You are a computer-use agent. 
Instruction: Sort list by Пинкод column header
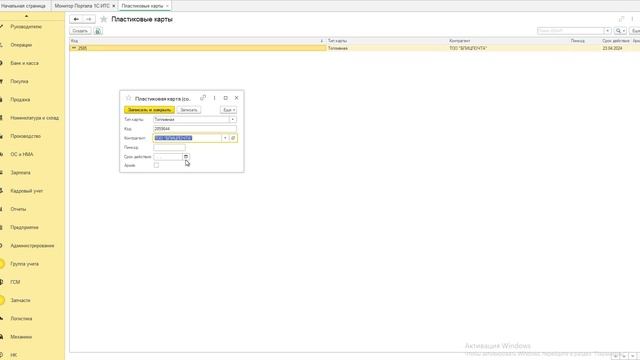(x=585, y=41)
